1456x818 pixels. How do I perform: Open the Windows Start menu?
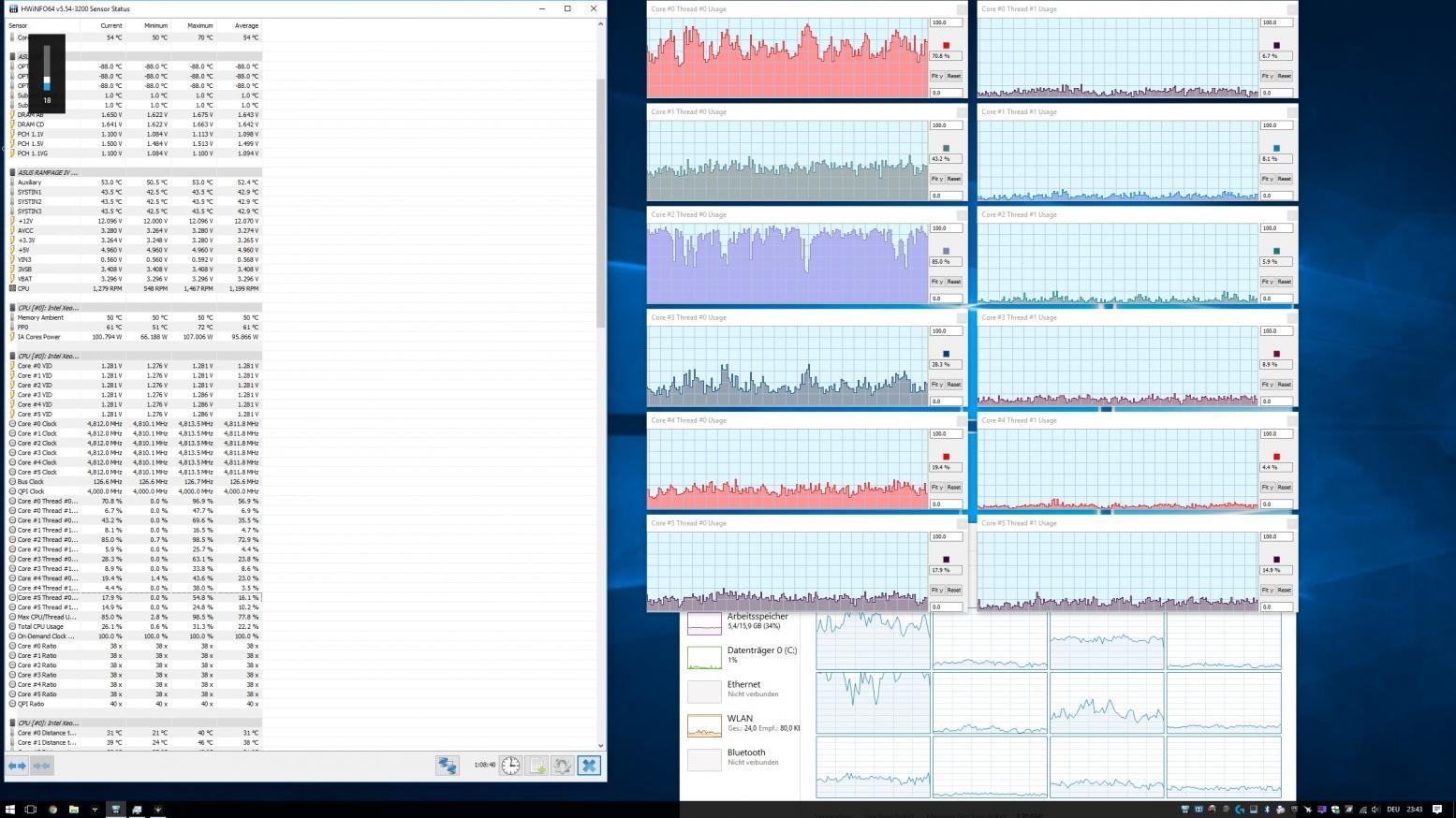(x=10, y=809)
